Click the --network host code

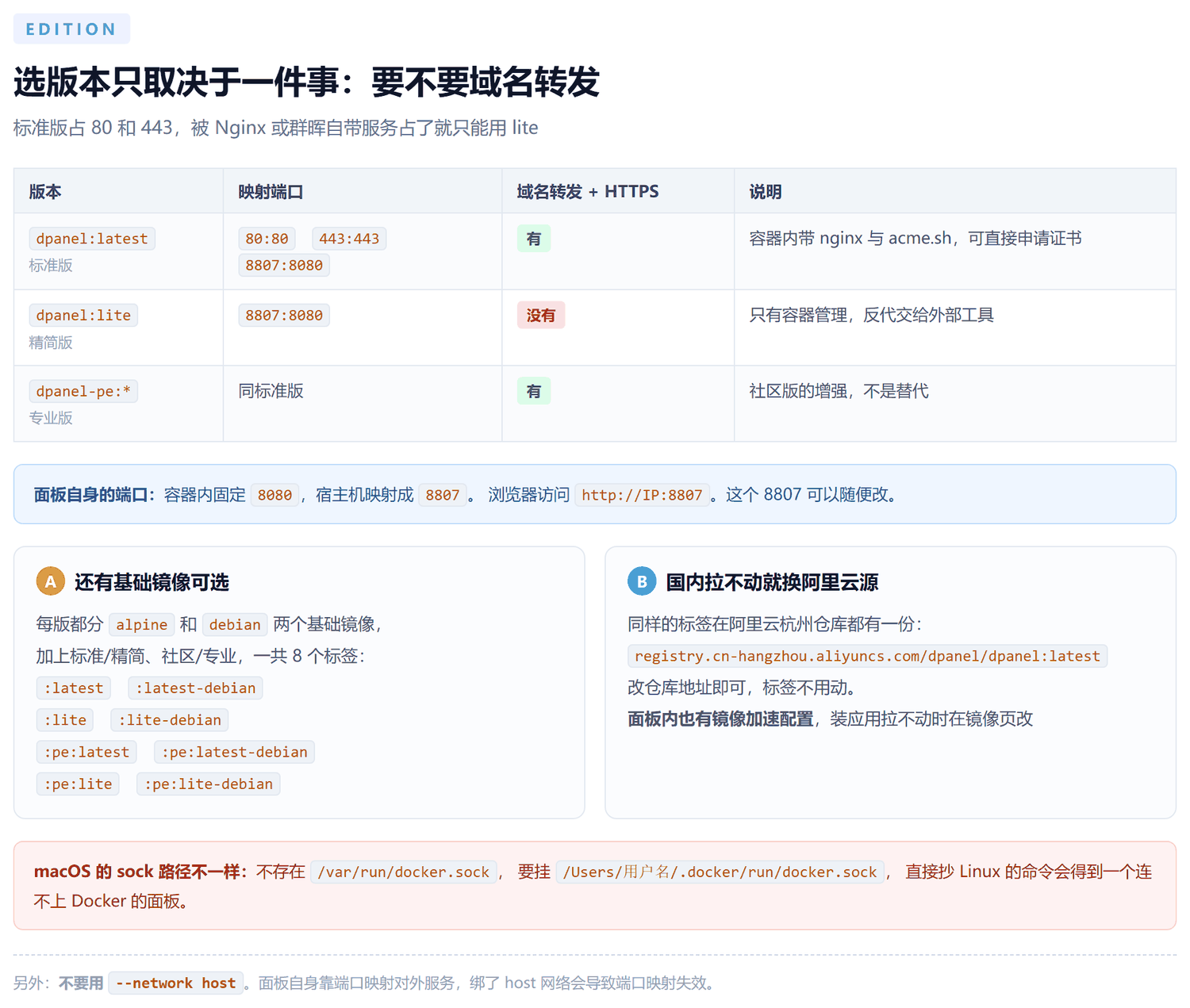click(x=176, y=983)
